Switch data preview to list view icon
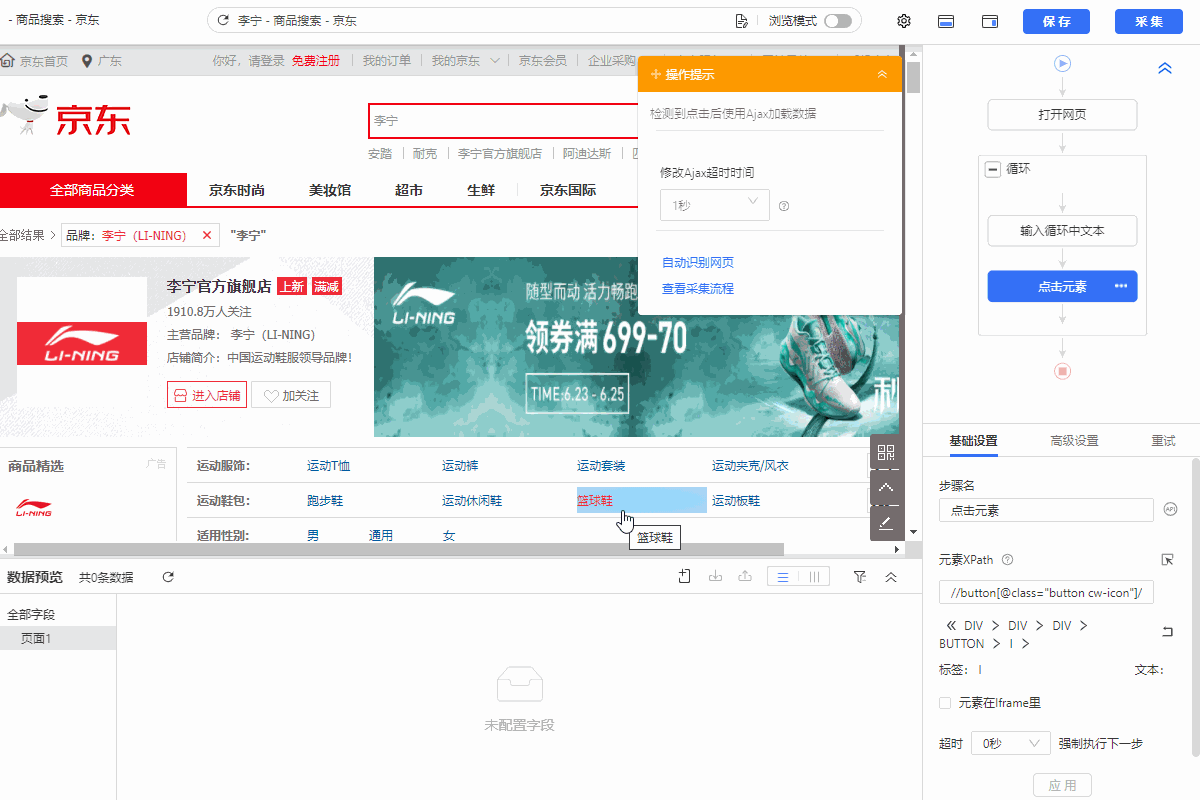Image resolution: width=1200 pixels, height=800 pixels. pyautogui.click(x=784, y=577)
